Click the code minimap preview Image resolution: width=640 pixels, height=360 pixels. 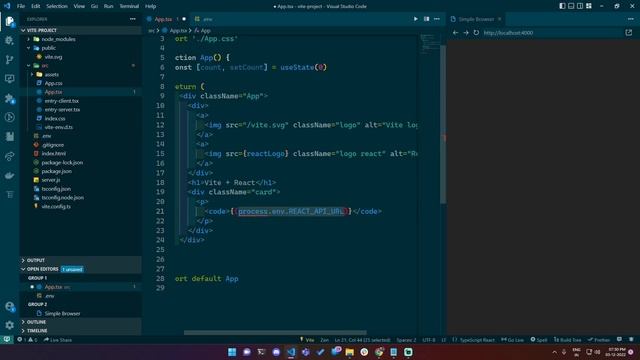pos(429,45)
